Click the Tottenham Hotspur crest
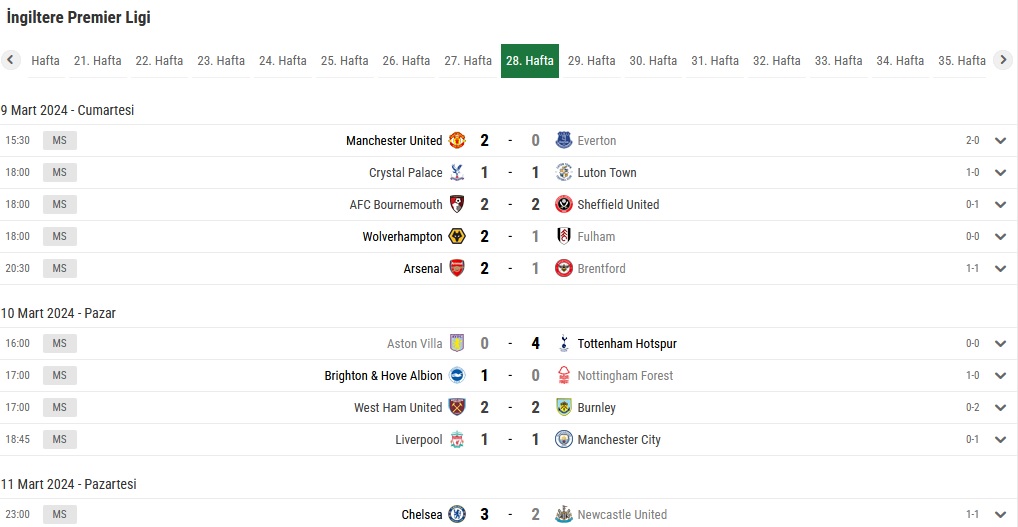The height and width of the screenshot is (527, 1018). tap(564, 343)
